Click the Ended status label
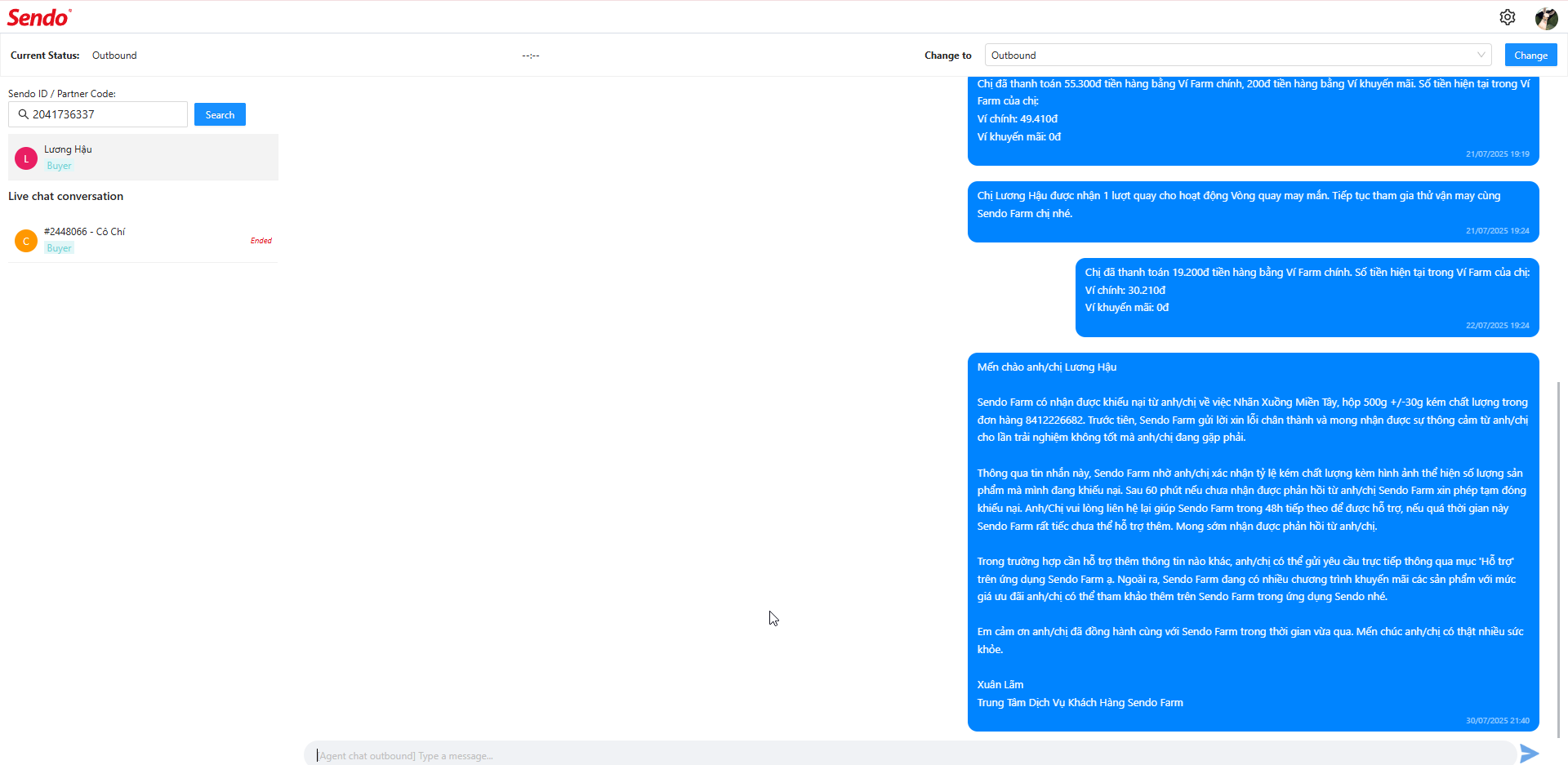This screenshot has width=1568, height=765. [261, 240]
